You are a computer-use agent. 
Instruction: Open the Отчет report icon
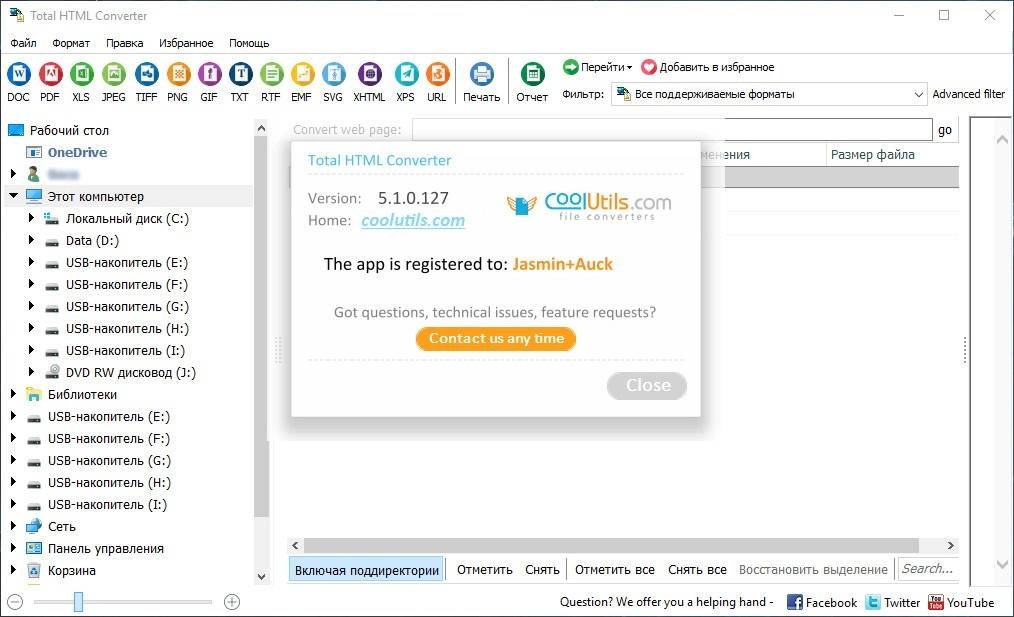[x=532, y=75]
